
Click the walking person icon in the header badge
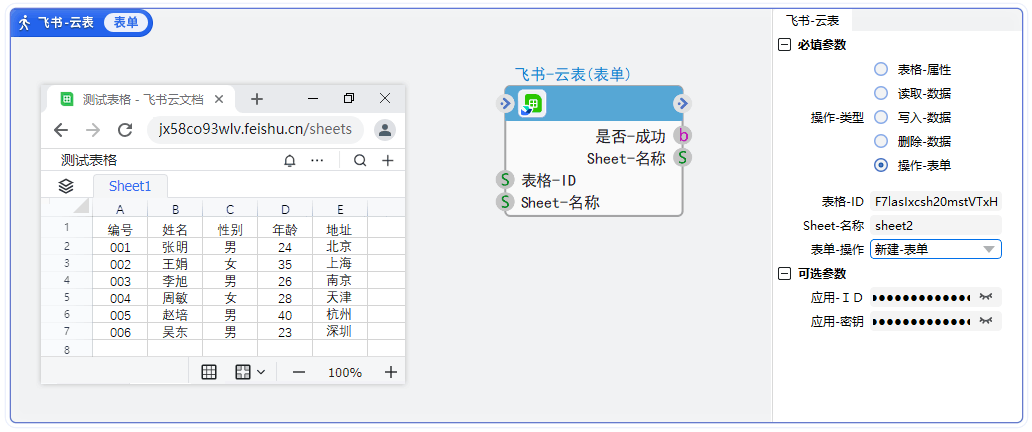tap(24, 23)
